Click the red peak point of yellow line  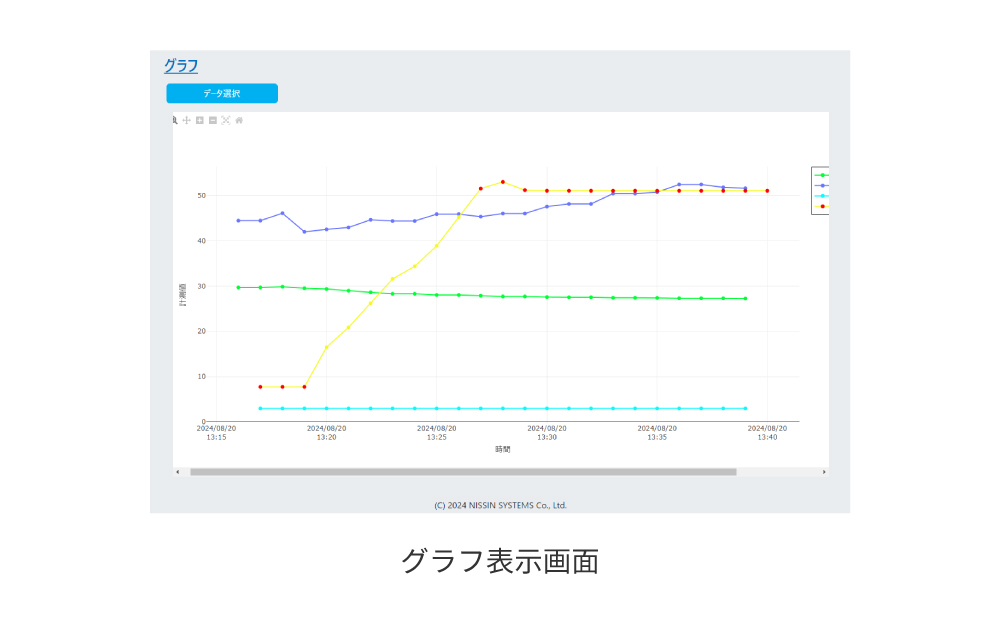(503, 182)
